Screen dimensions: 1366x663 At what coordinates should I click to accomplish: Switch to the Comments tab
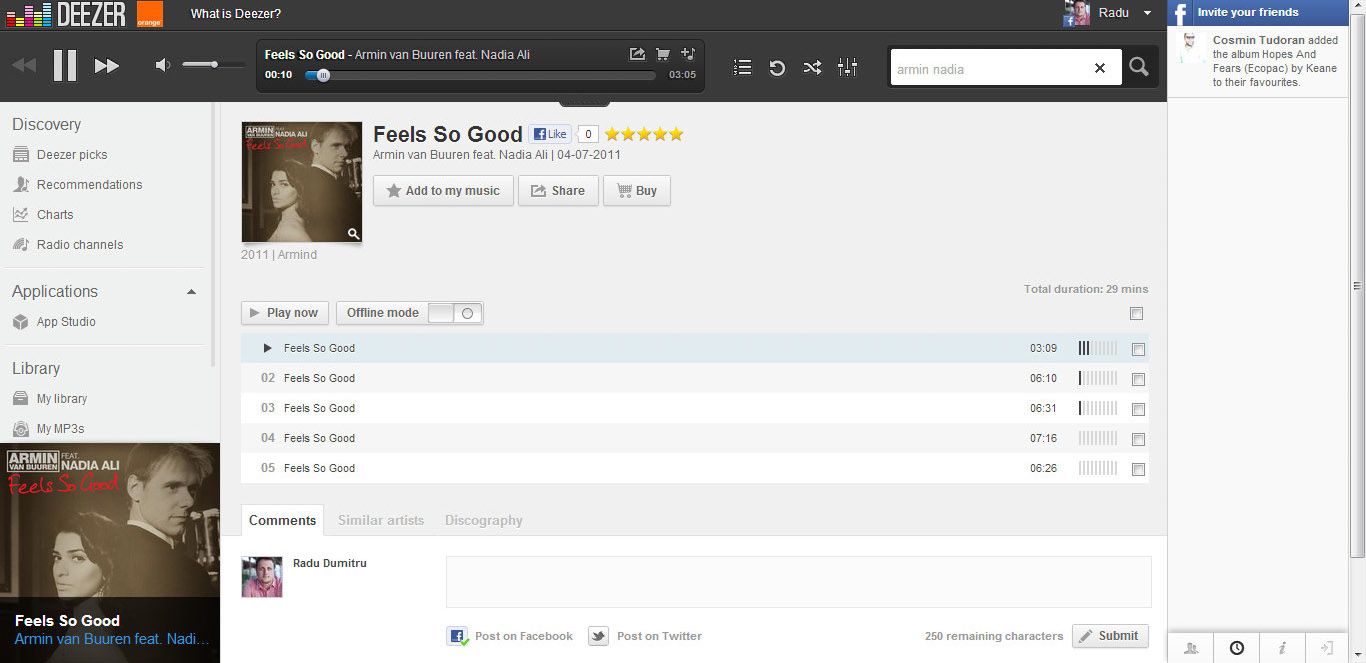point(282,520)
